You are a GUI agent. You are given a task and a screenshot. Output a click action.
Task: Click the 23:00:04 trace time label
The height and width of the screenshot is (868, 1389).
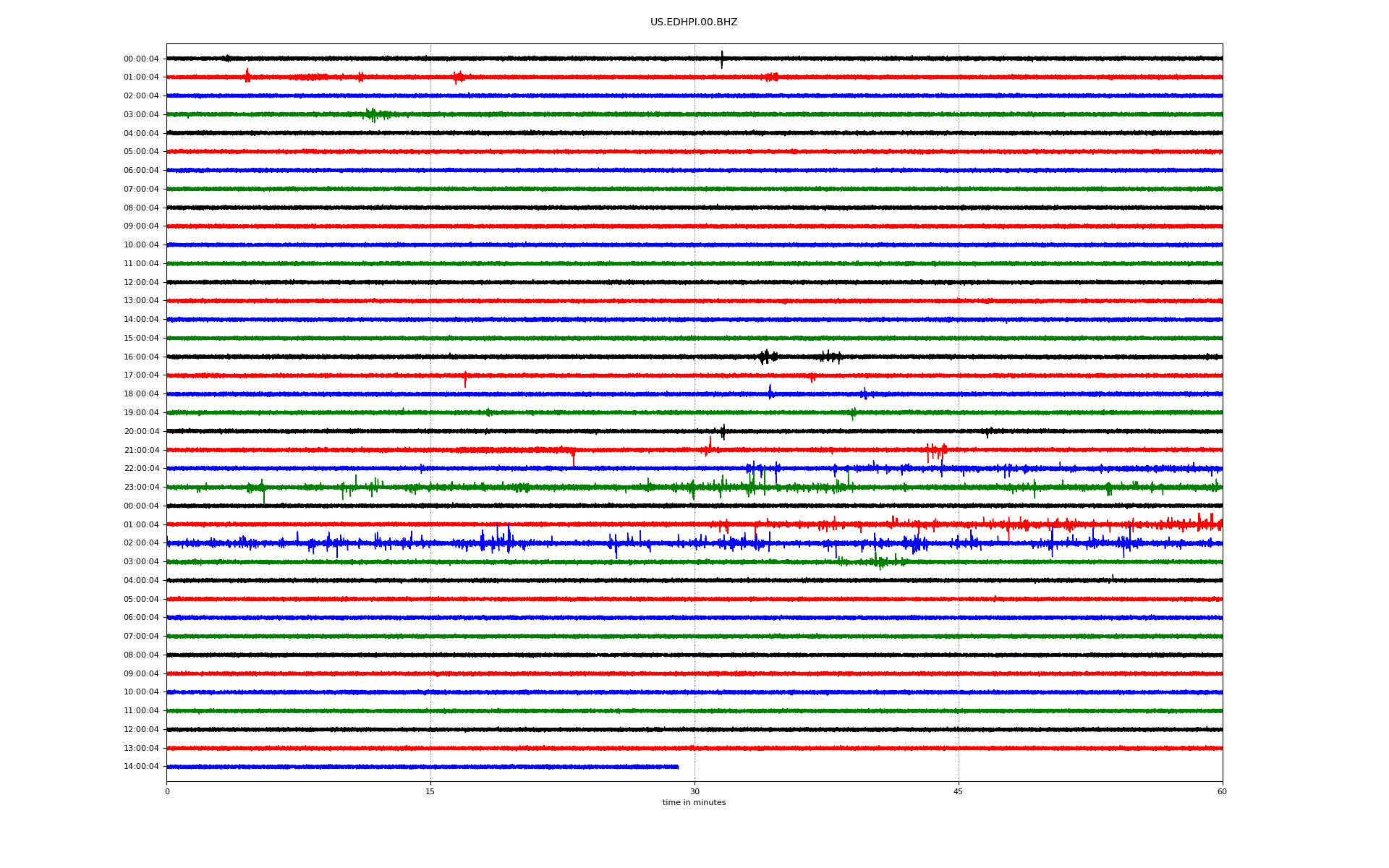(x=141, y=488)
